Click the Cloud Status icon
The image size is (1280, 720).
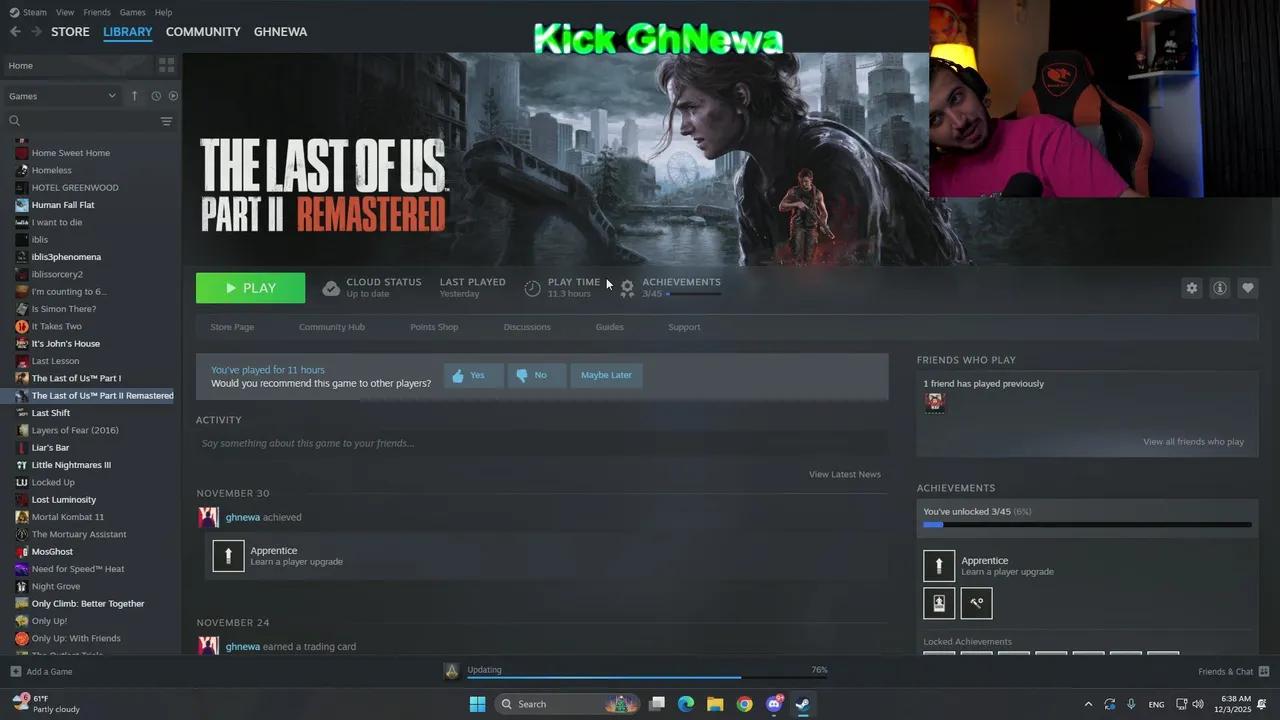pyautogui.click(x=331, y=288)
